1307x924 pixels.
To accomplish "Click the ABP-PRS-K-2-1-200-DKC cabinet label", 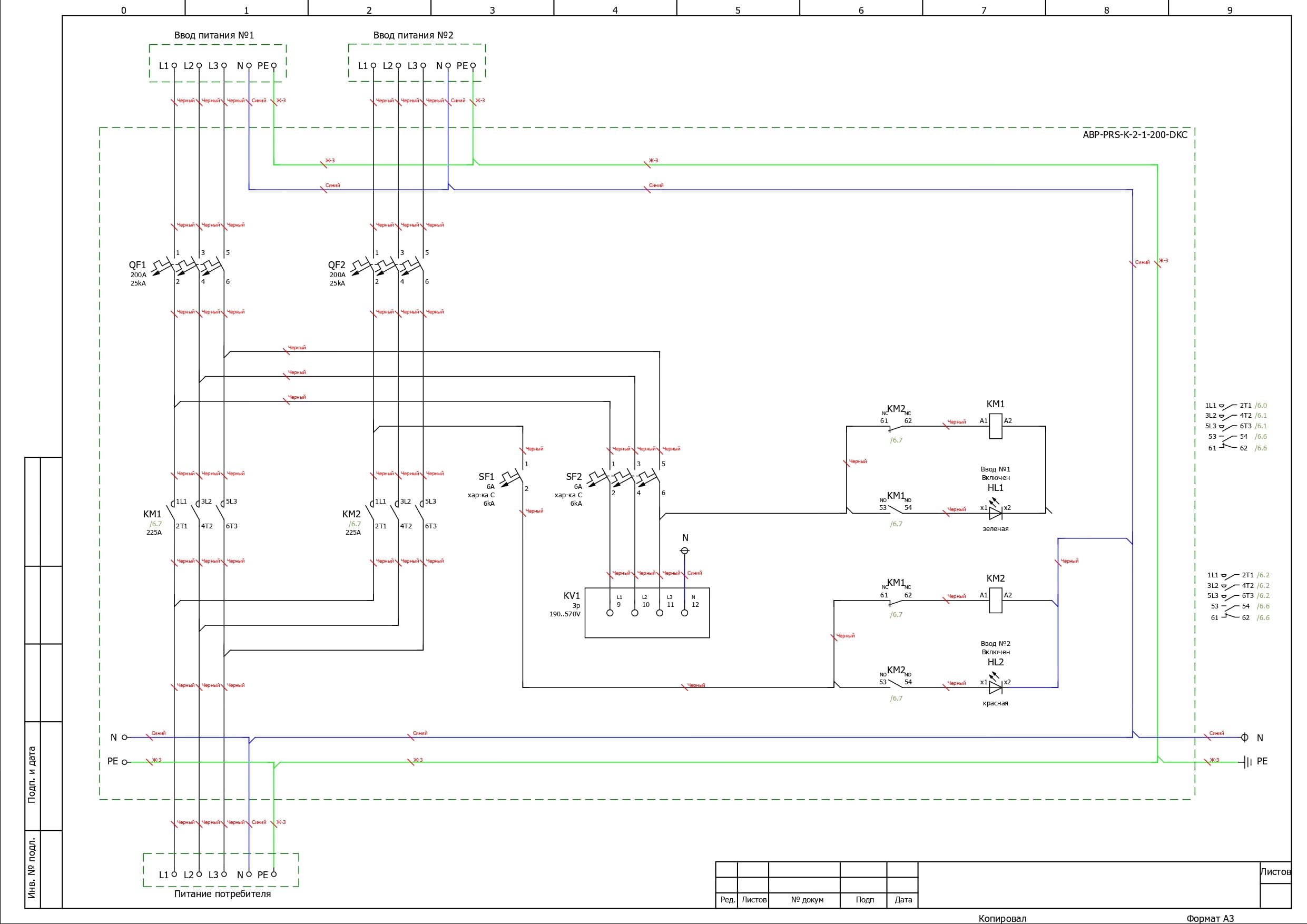I will pos(1135,135).
